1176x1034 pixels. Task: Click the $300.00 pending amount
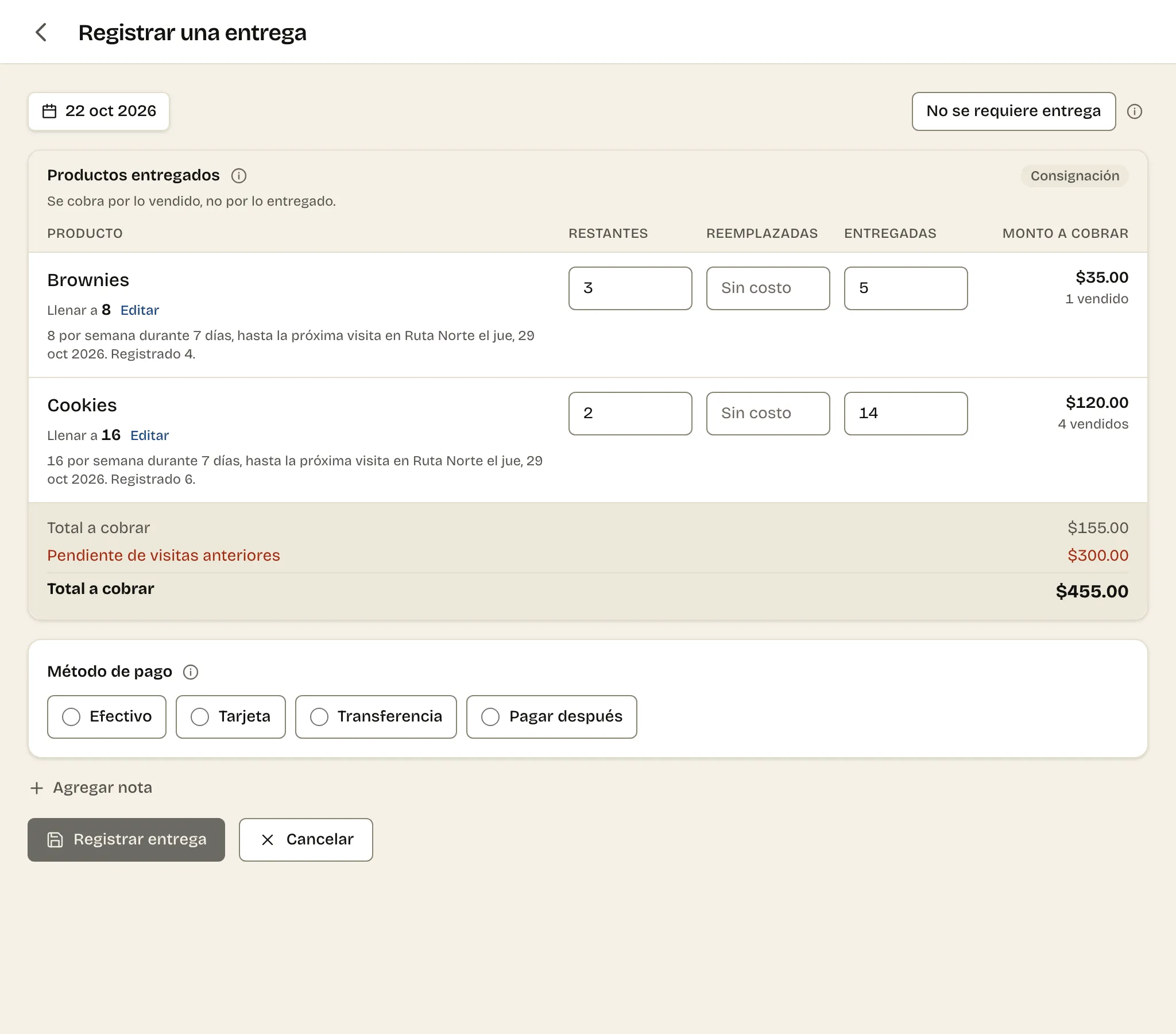click(1097, 555)
